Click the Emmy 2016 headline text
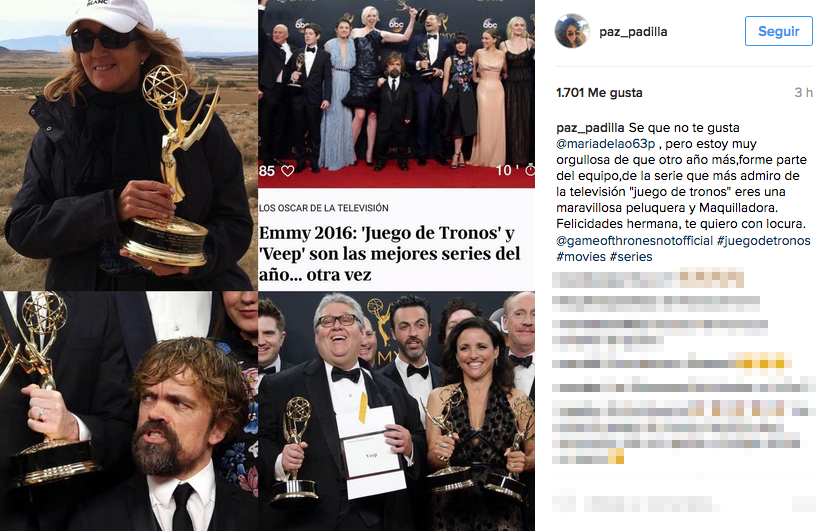 (x=390, y=254)
